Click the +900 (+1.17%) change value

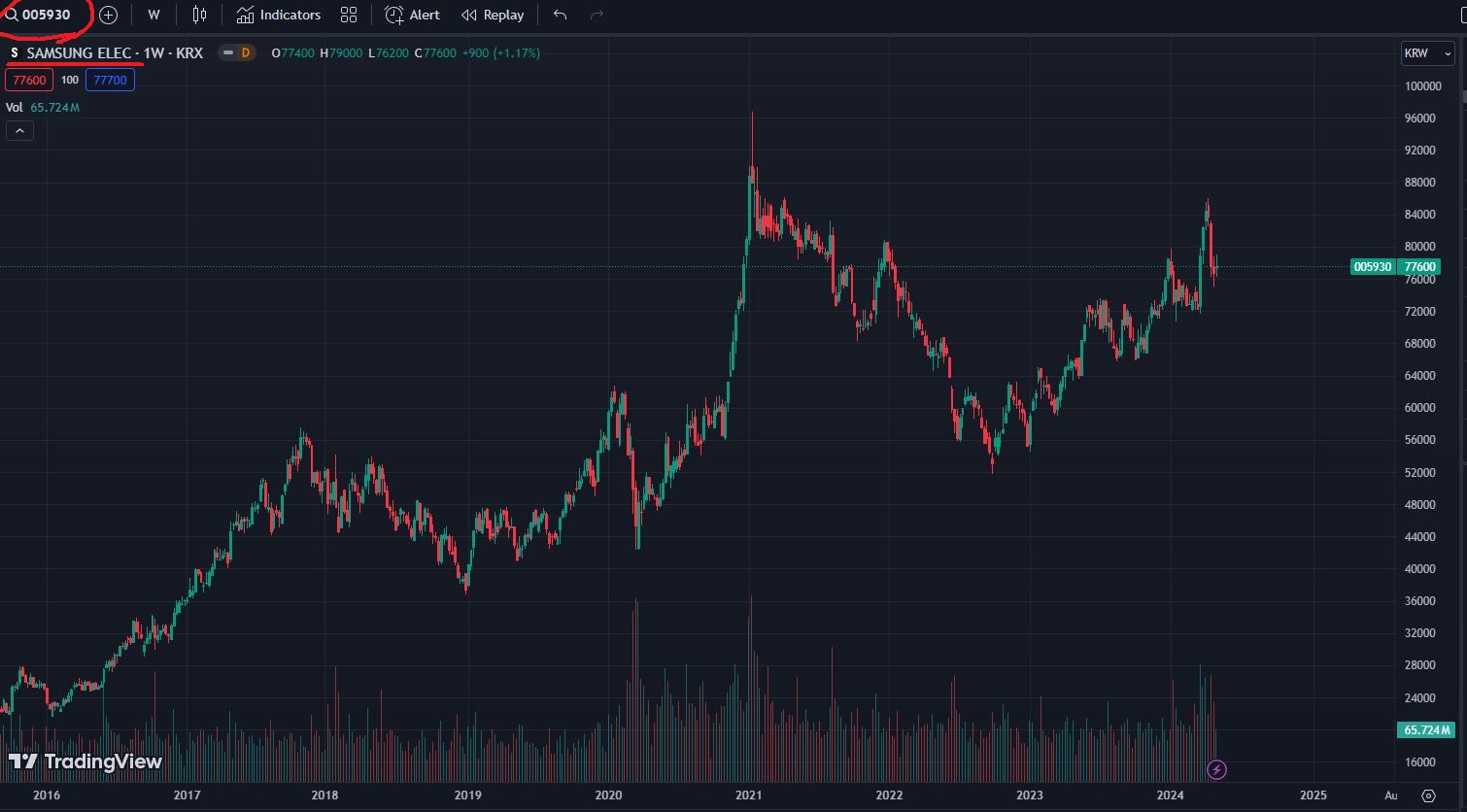pyautogui.click(x=502, y=52)
